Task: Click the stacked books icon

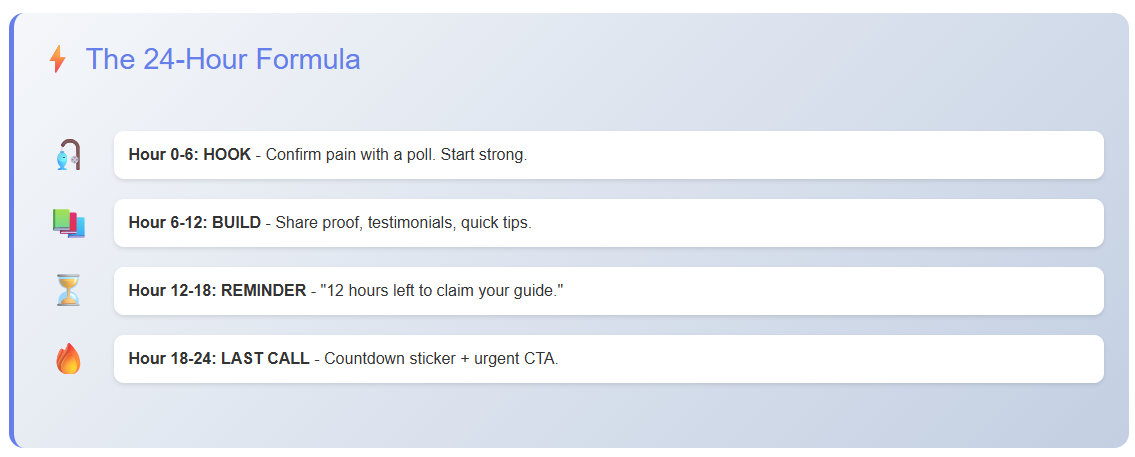Action: tap(68, 223)
